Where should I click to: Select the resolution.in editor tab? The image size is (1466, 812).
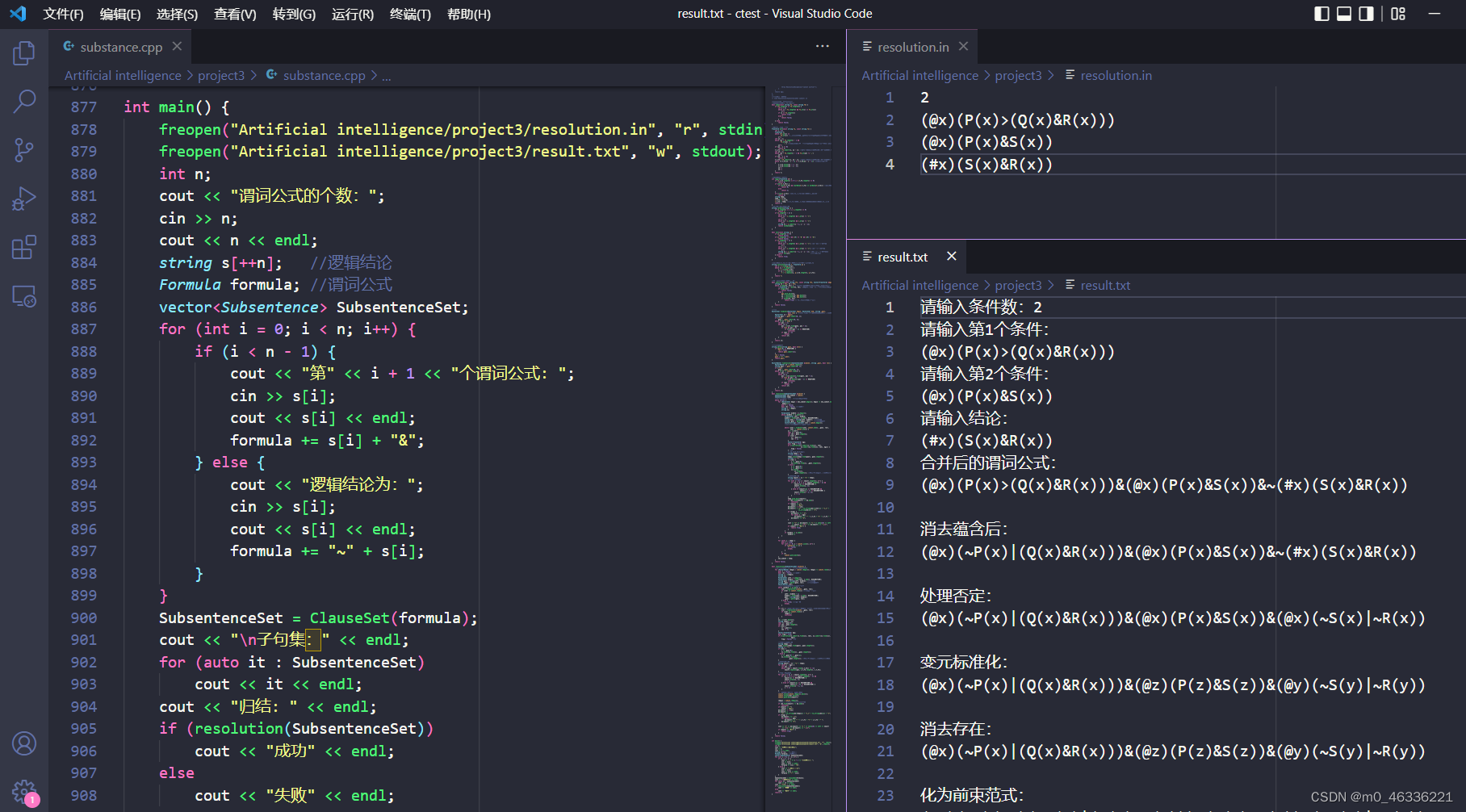(x=913, y=47)
